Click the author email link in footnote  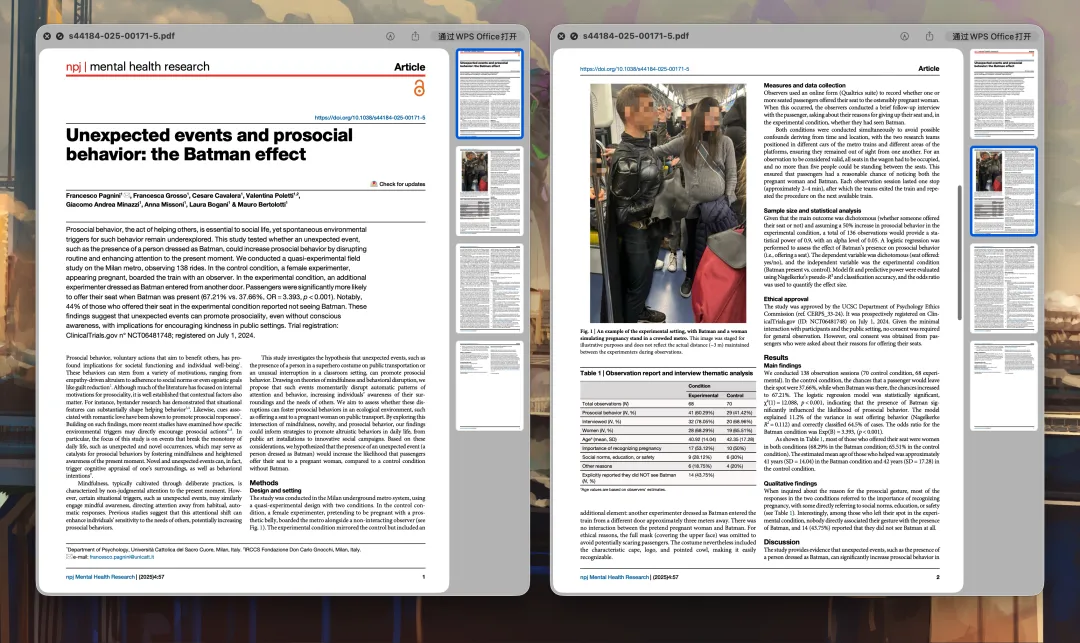pos(121,557)
